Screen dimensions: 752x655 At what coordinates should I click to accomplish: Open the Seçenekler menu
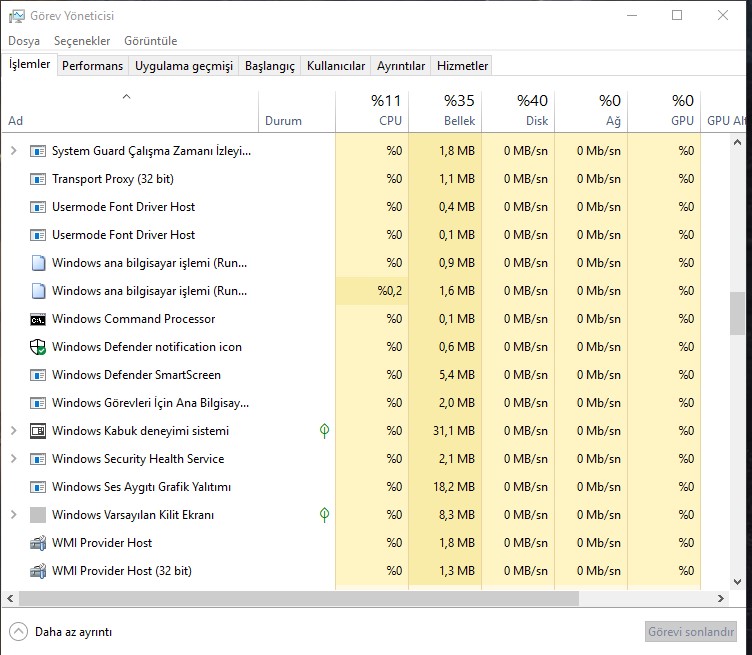click(82, 41)
